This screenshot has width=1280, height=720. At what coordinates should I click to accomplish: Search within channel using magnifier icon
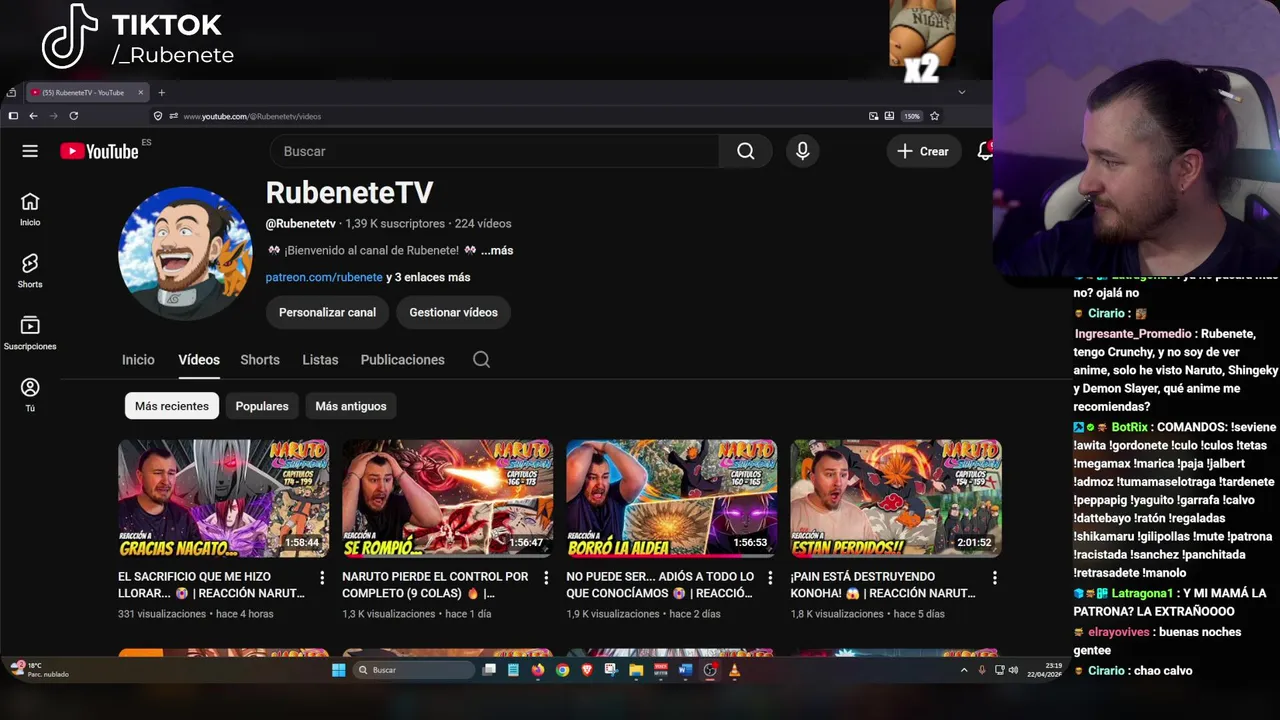tap(481, 359)
